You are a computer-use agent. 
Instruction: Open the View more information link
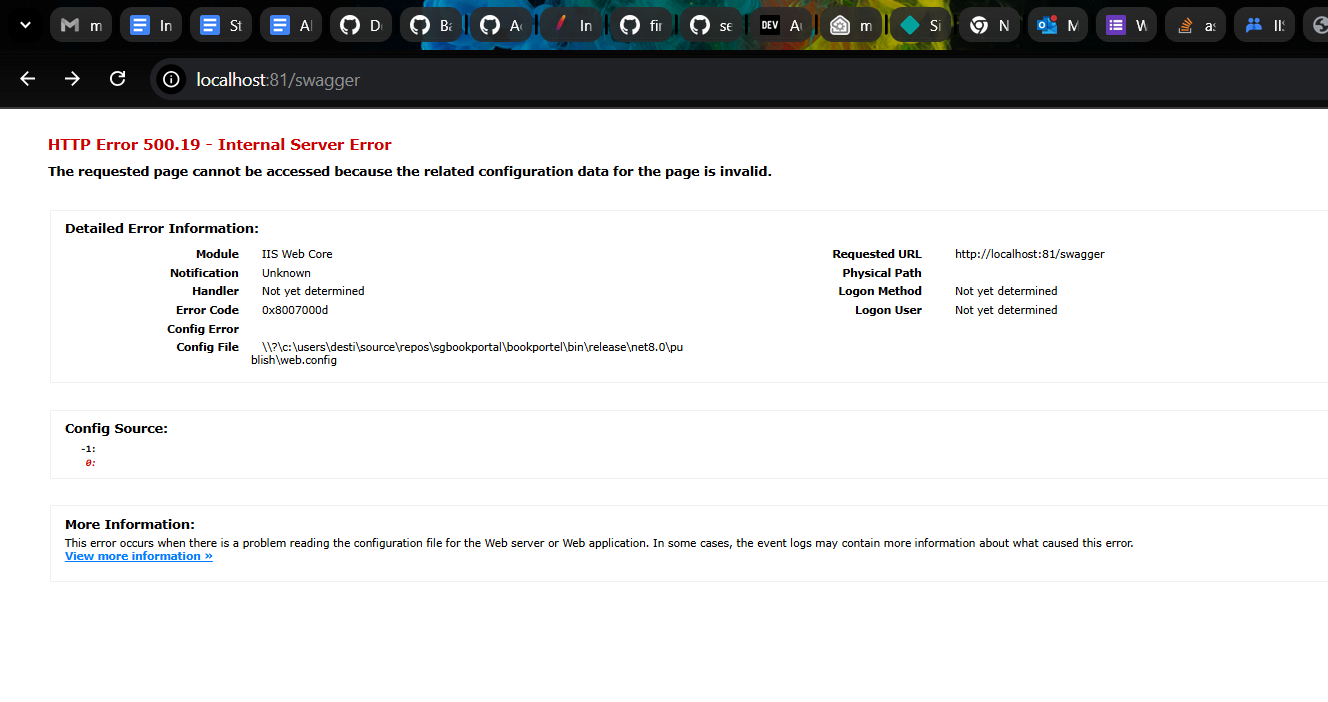pos(139,556)
